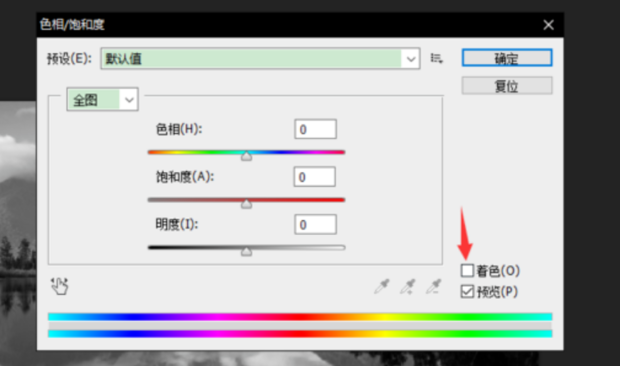Focus the 饱和度(A) value field

pyautogui.click(x=315, y=177)
